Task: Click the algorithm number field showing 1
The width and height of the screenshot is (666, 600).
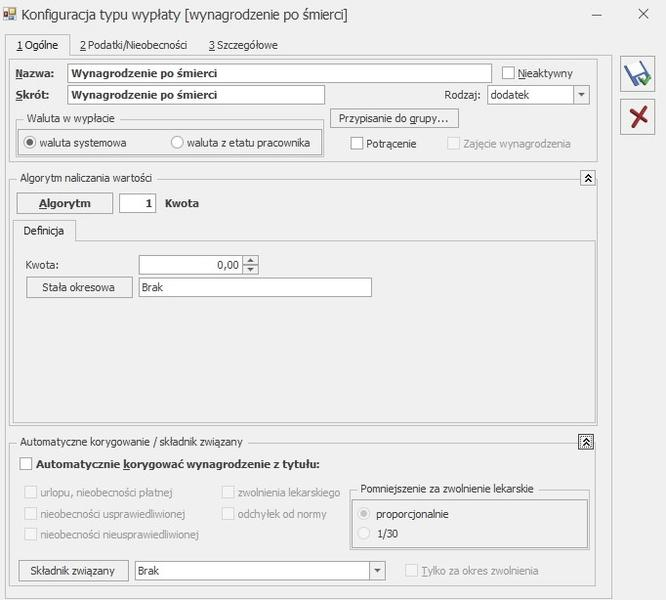Action: pyautogui.click(x=138, y=203)
